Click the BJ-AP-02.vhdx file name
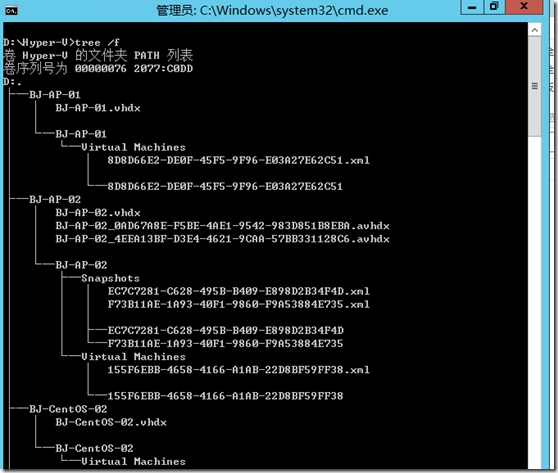The height and width of the screenshot is (473, 558). coord(98,212)
